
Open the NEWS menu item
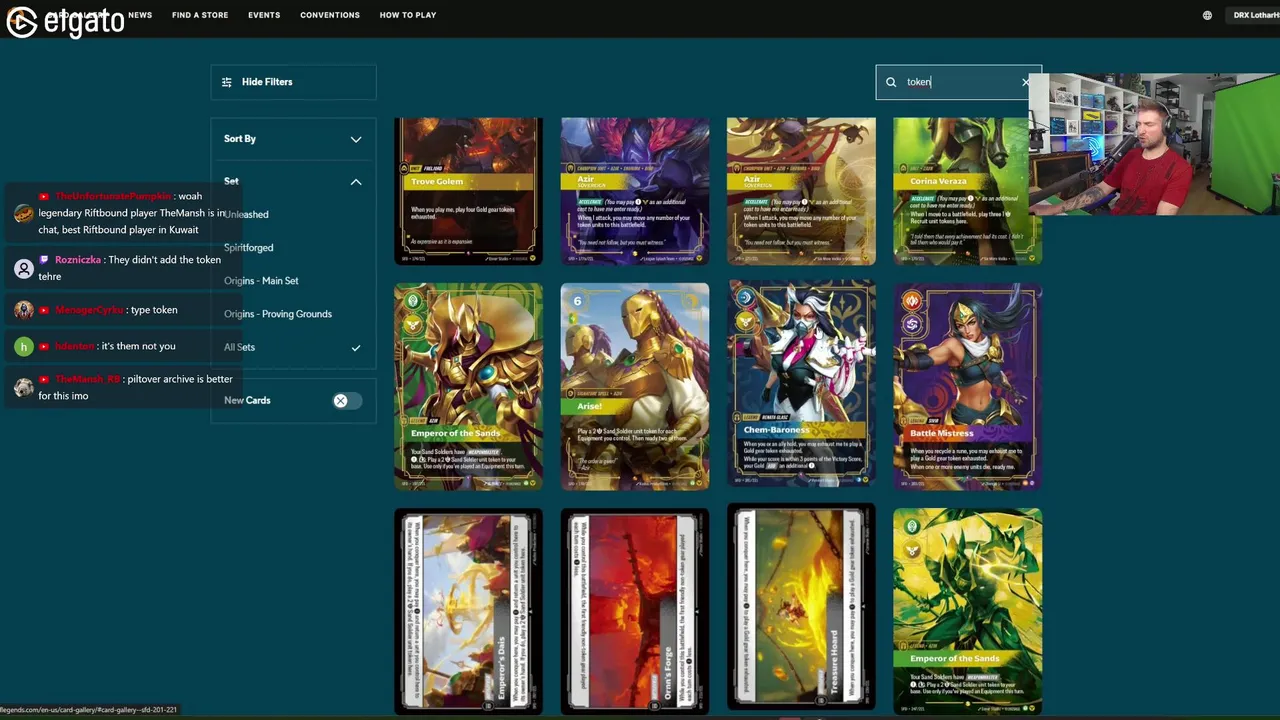pyautogui.click(x=140, y=15)
